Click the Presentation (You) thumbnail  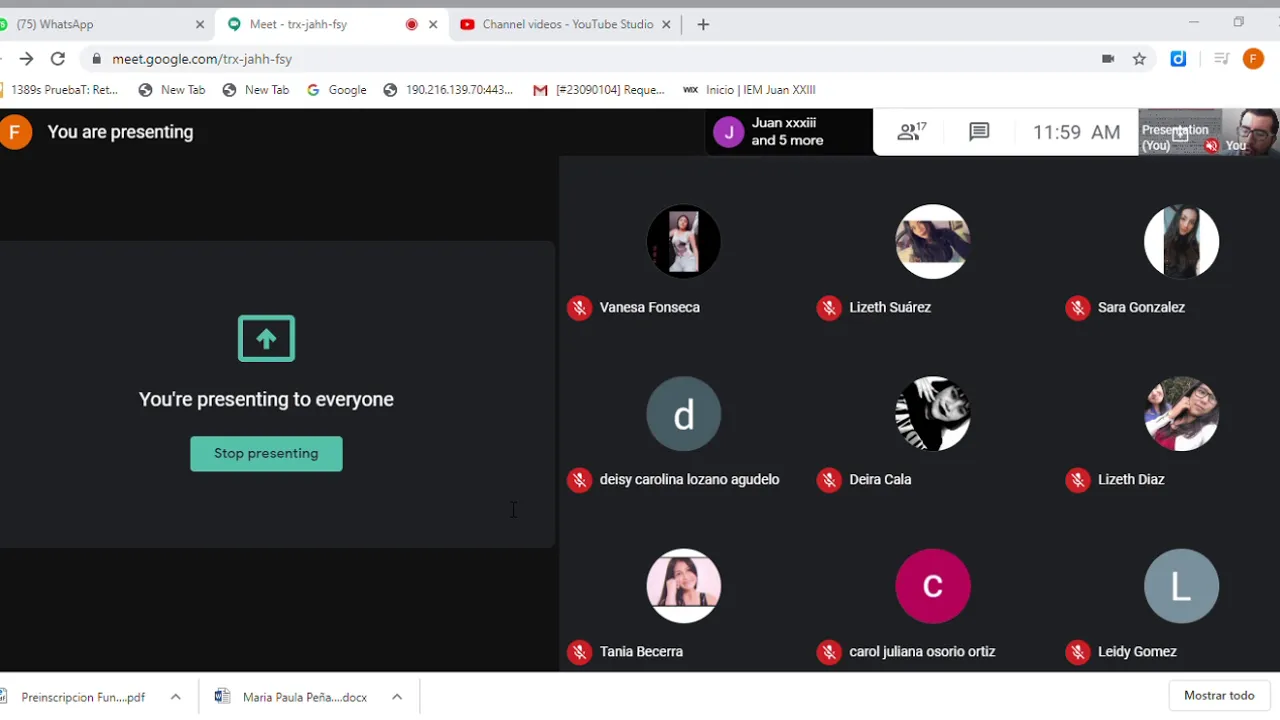1179,132
